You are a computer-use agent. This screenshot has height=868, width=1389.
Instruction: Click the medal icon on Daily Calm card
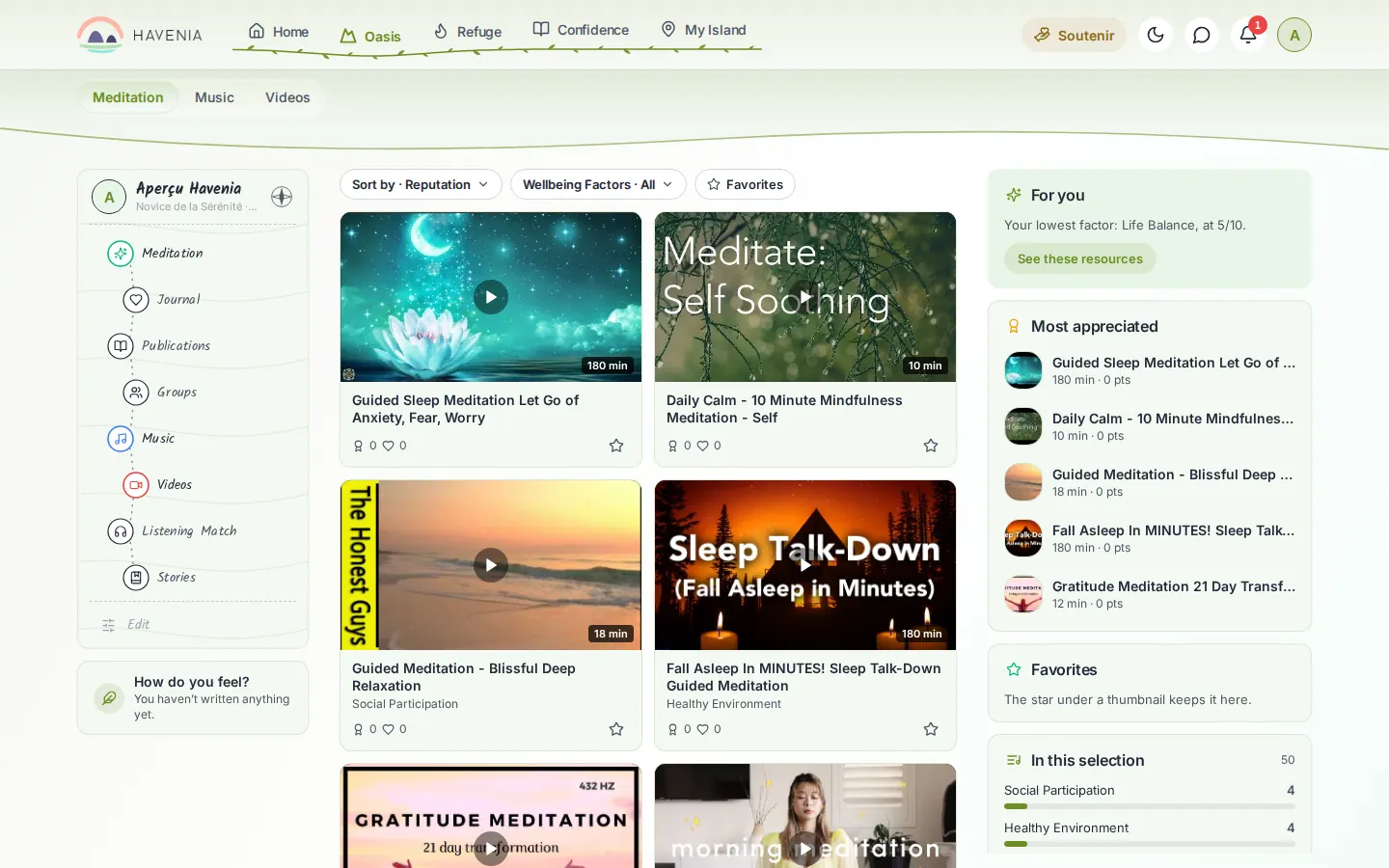[673, 446]
